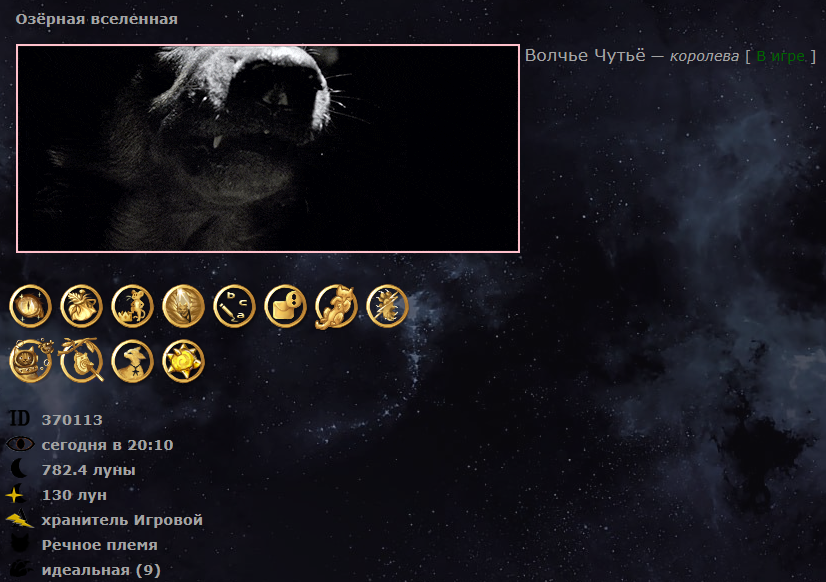Click the 'Озёрная вселенная' heading
Image resolution: width=826 pixels, height=582 pixels.
click(96, 19)
